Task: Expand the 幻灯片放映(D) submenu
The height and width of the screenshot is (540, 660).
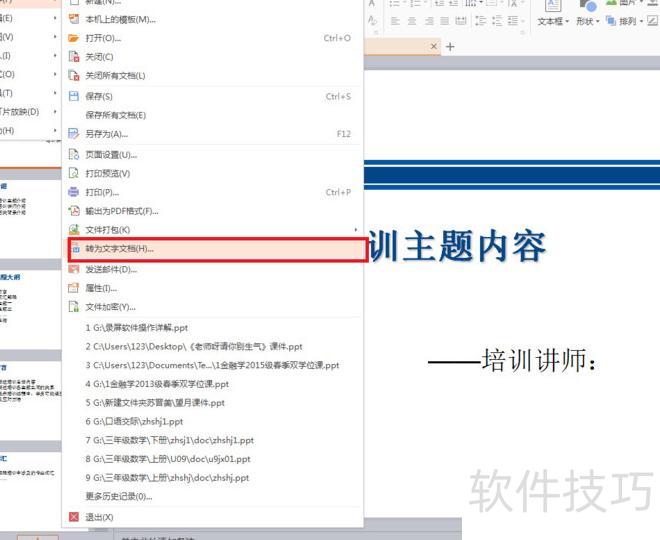Action: coord(55,112)
